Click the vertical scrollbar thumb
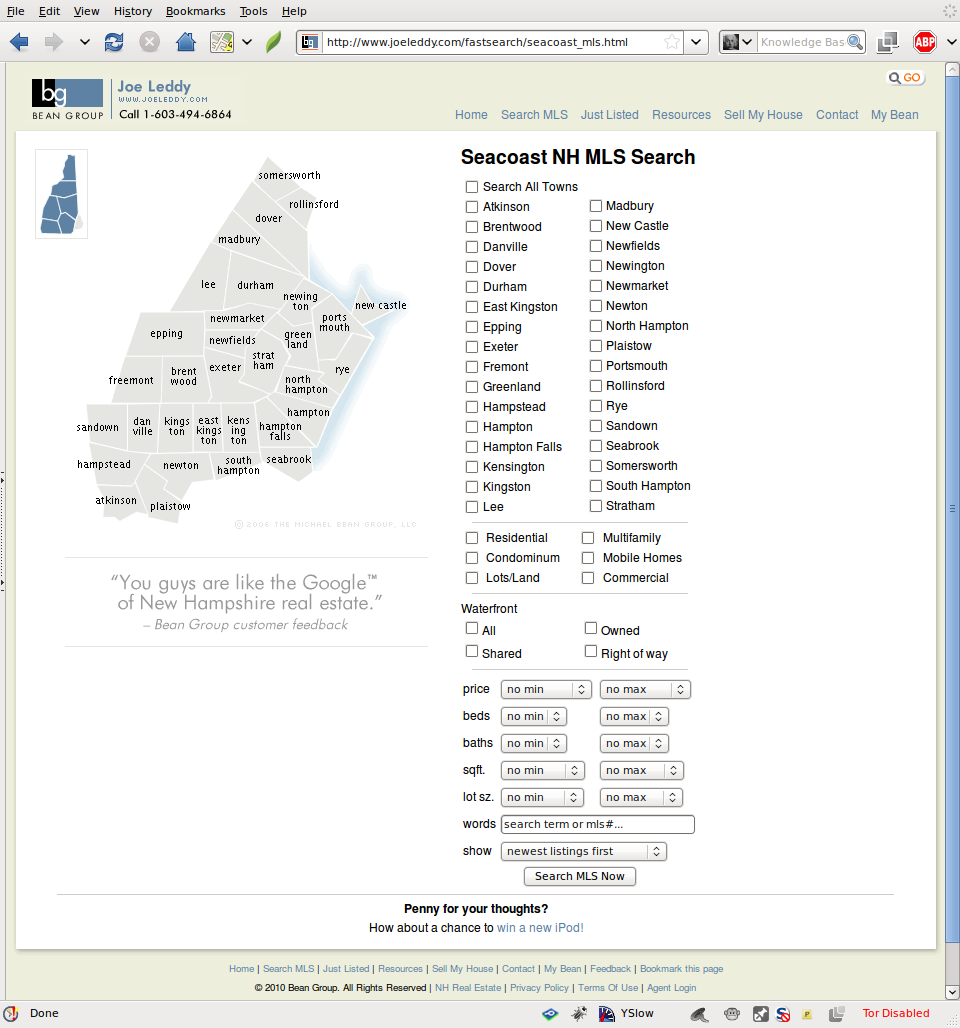The height and width of the screenshot is (1028, 960). click(x=952, y=508)
